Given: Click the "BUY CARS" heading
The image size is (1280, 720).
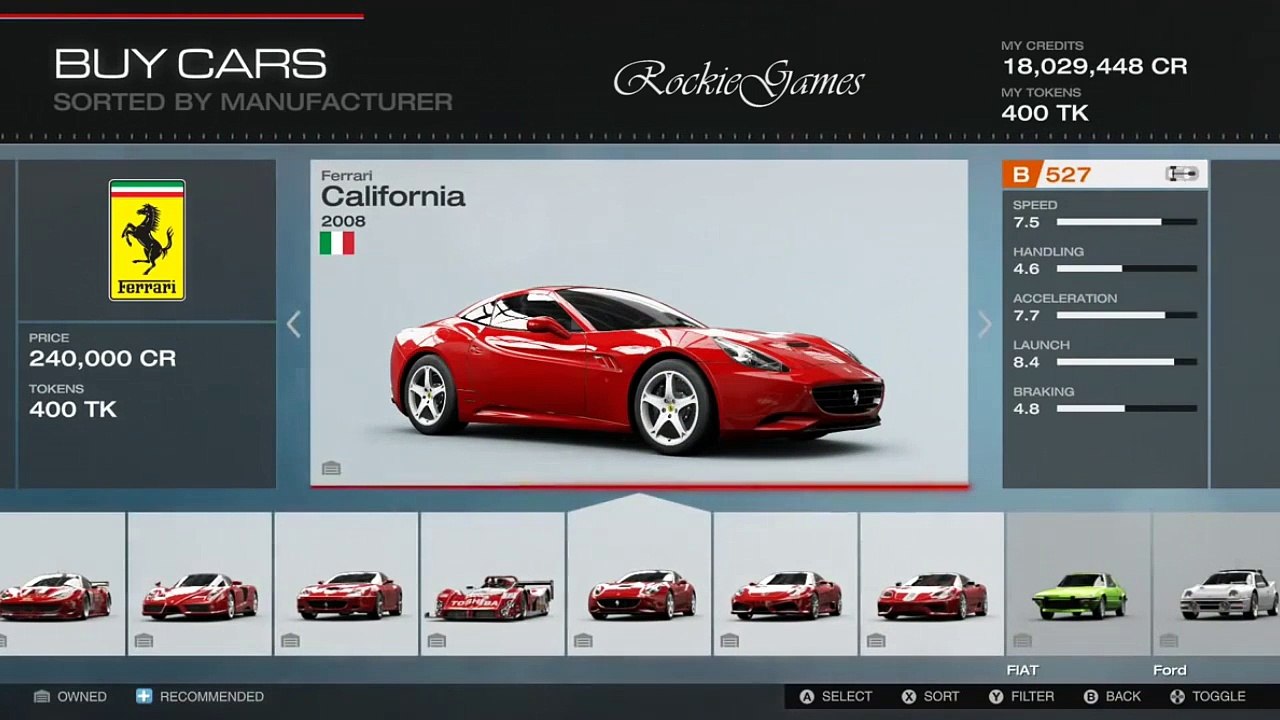Looking at the screenshot, I should coord(190,65).
